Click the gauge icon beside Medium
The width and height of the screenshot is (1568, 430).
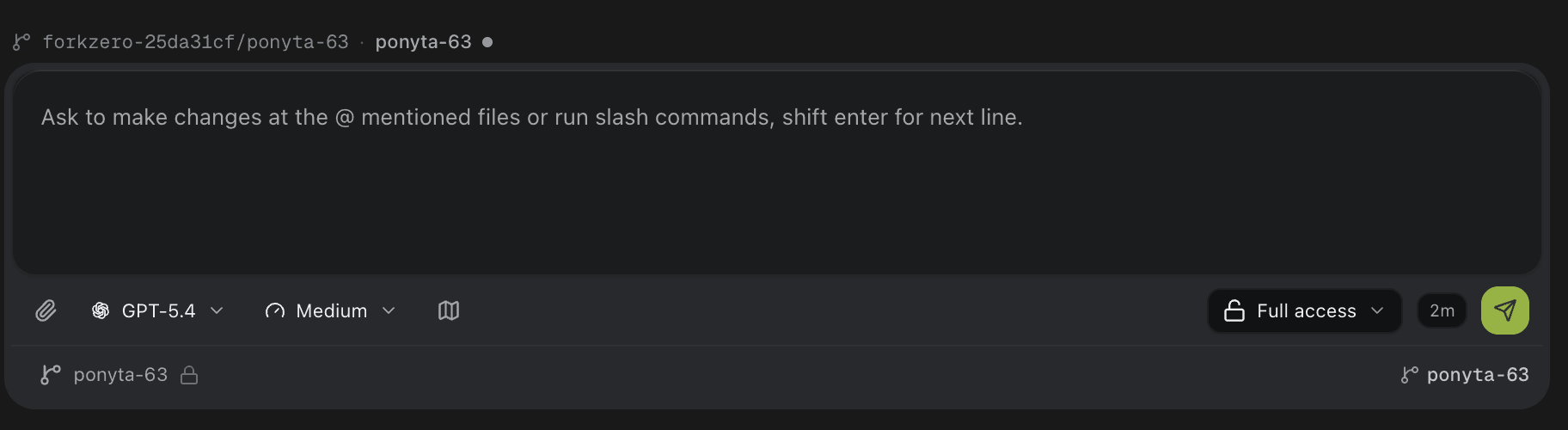click(x=275, y=310)
